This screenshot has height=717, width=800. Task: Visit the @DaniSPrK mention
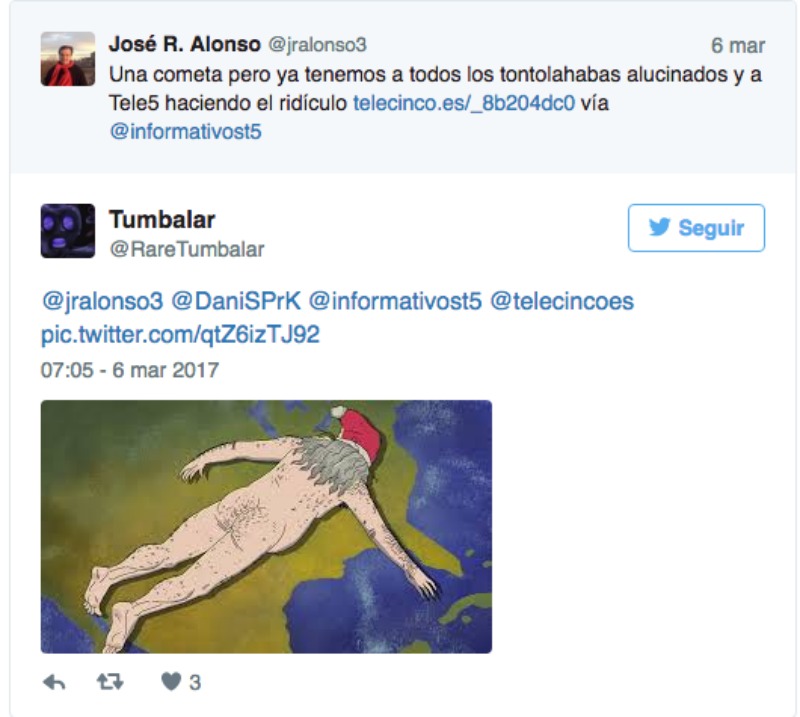pyautogui.click(x=236, y=301)
